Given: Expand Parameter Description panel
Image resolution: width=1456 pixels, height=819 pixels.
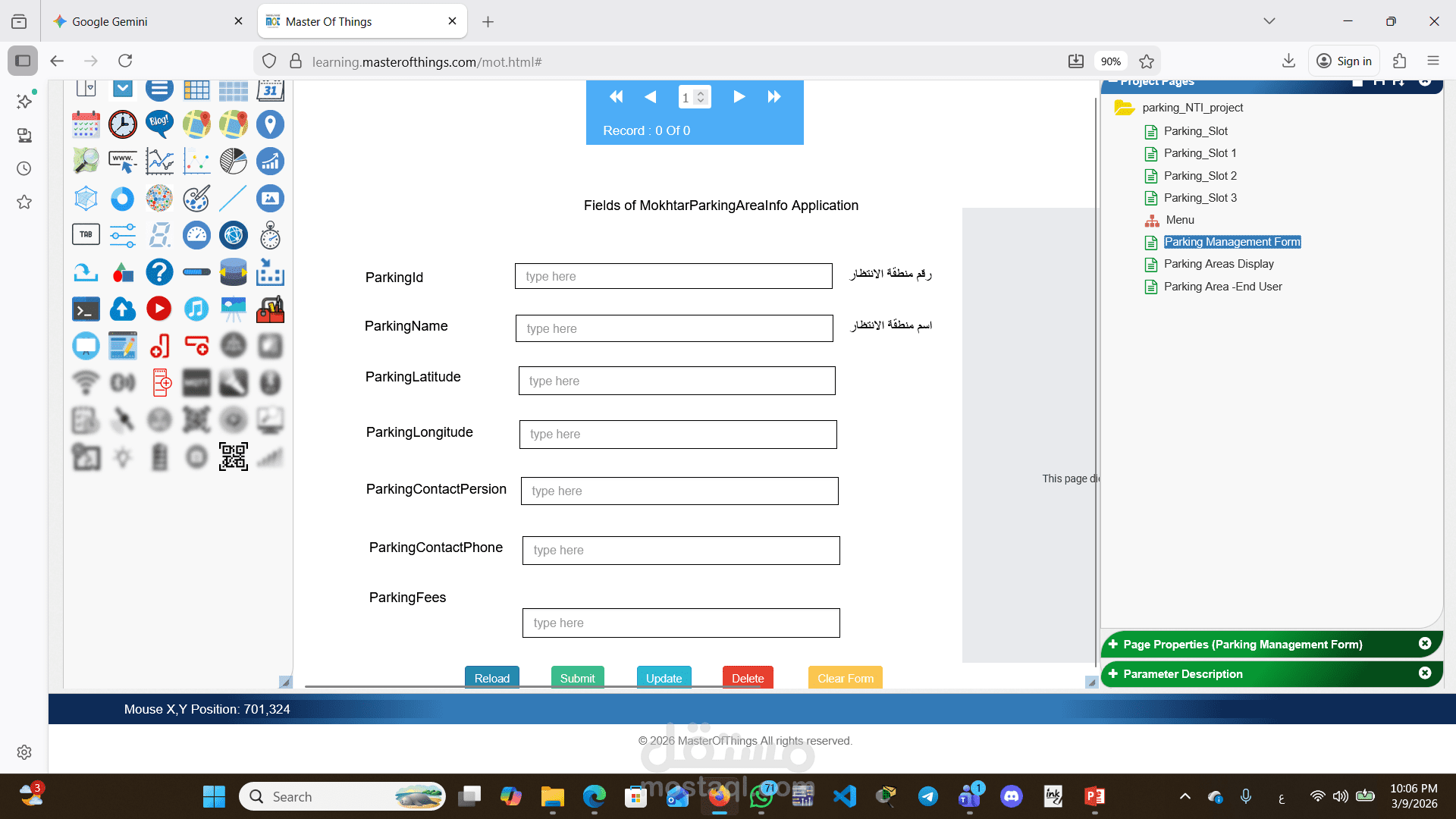Looking at the screenshot, I should click(1112, 674).
